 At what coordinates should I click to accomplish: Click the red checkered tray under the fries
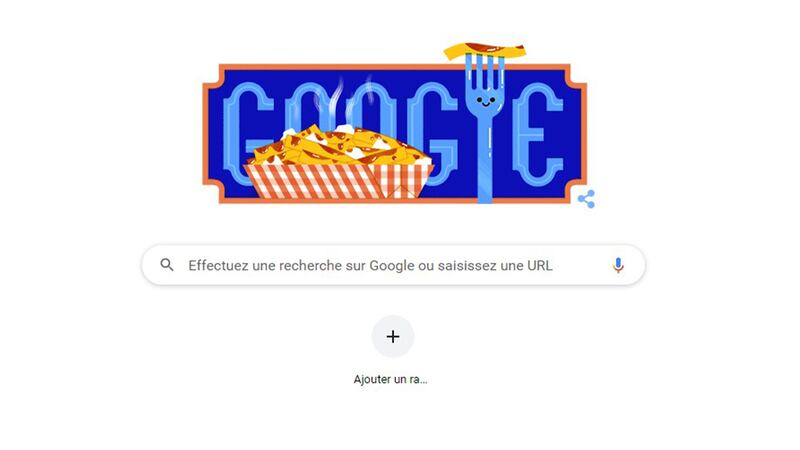[x=338, y=181]
